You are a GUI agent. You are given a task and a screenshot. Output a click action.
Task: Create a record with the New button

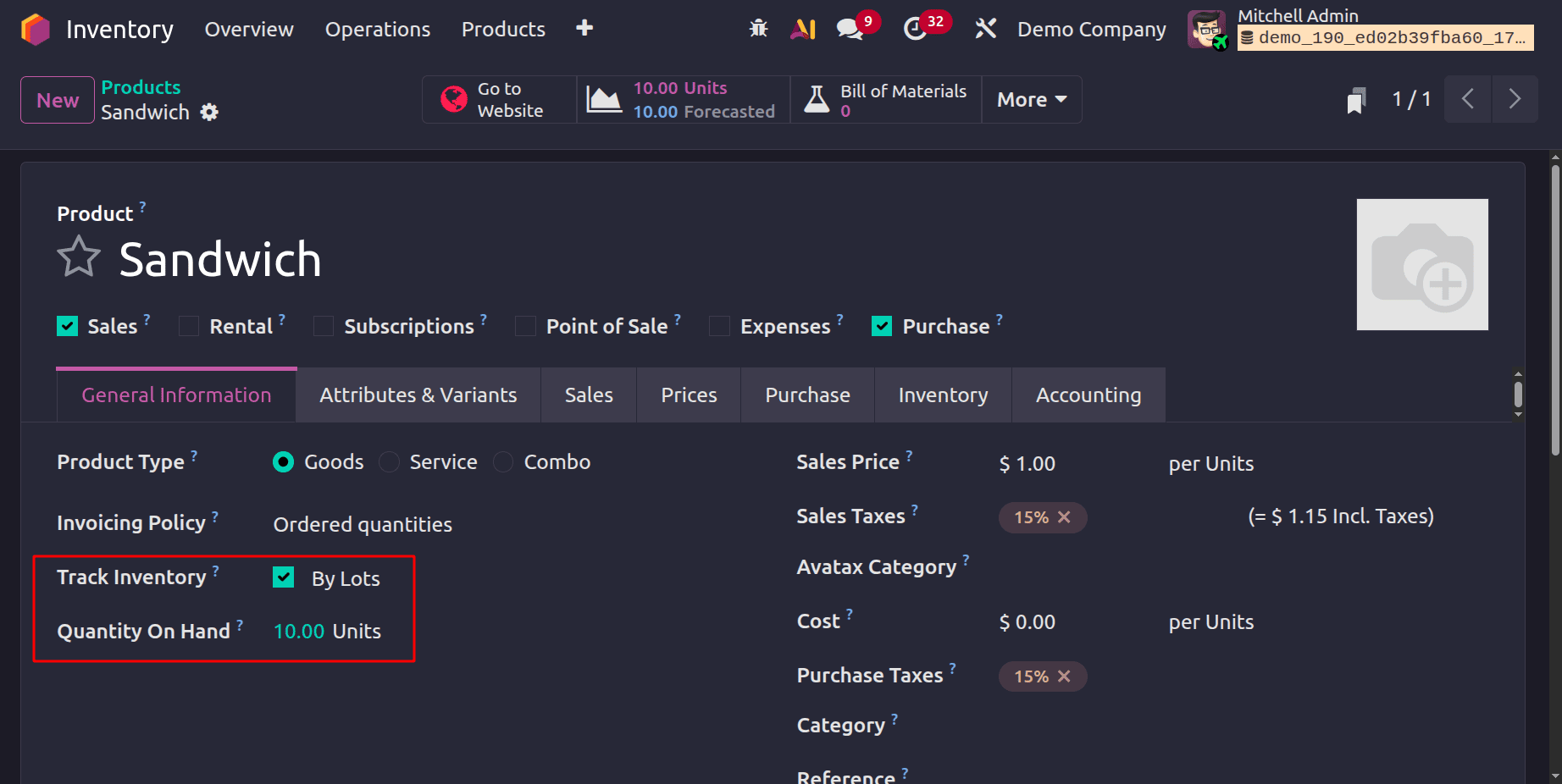56,99
